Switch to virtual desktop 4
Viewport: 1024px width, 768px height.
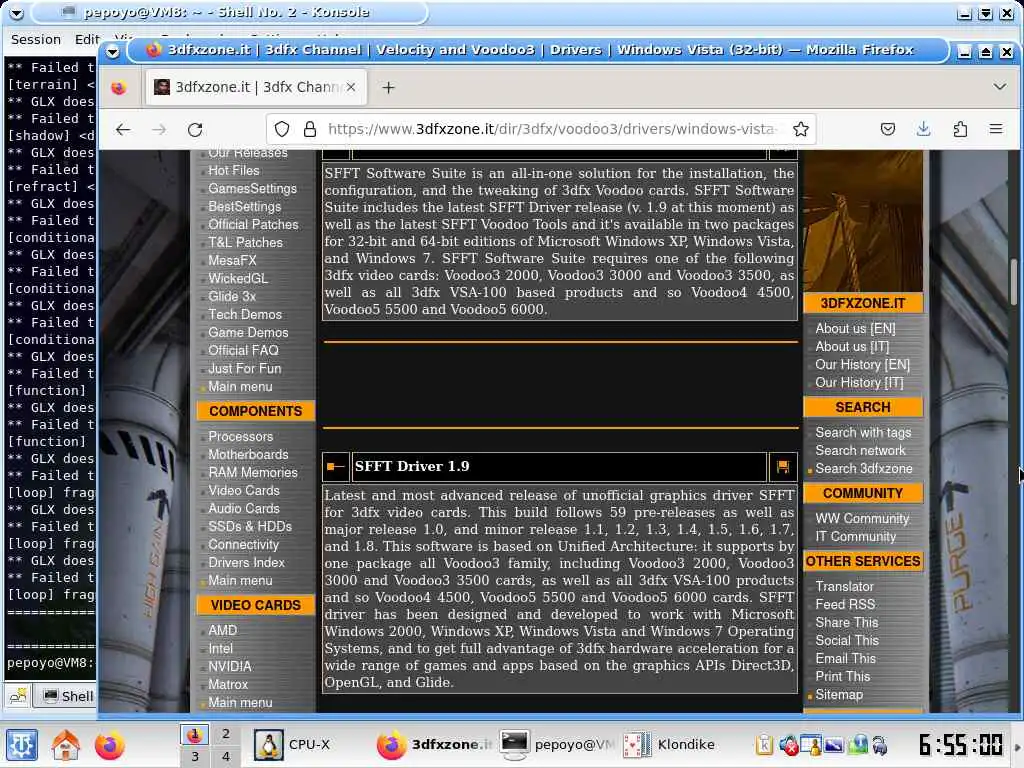point(225,756)
